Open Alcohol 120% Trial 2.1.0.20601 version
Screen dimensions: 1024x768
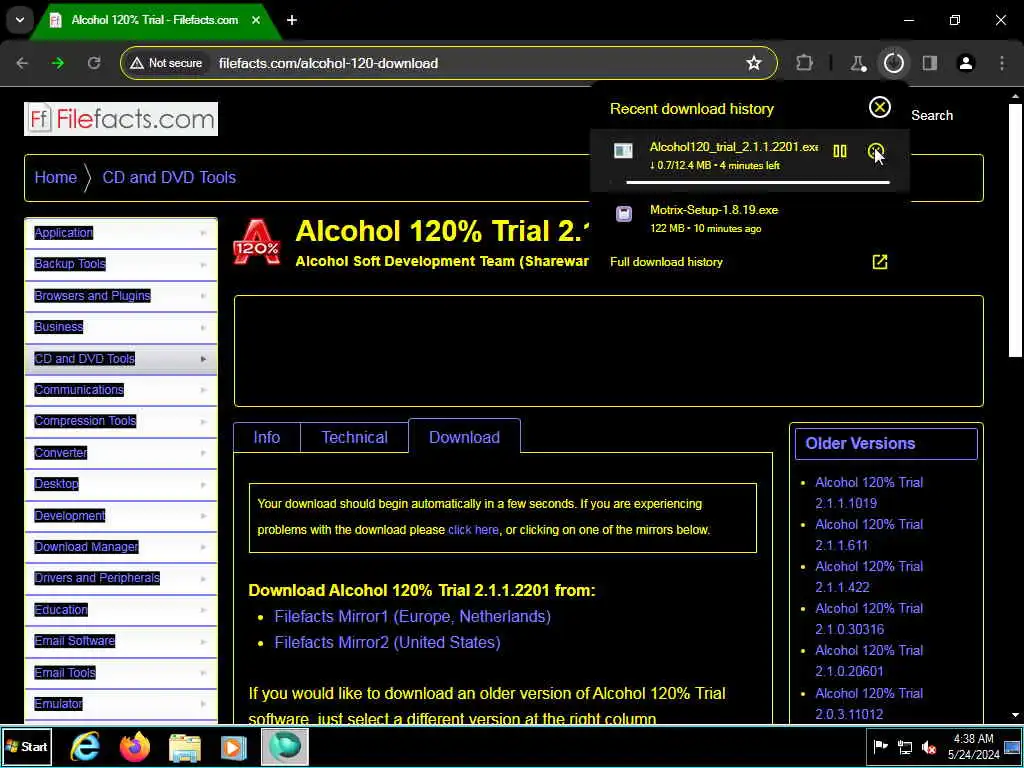click(x=869, y=660)
